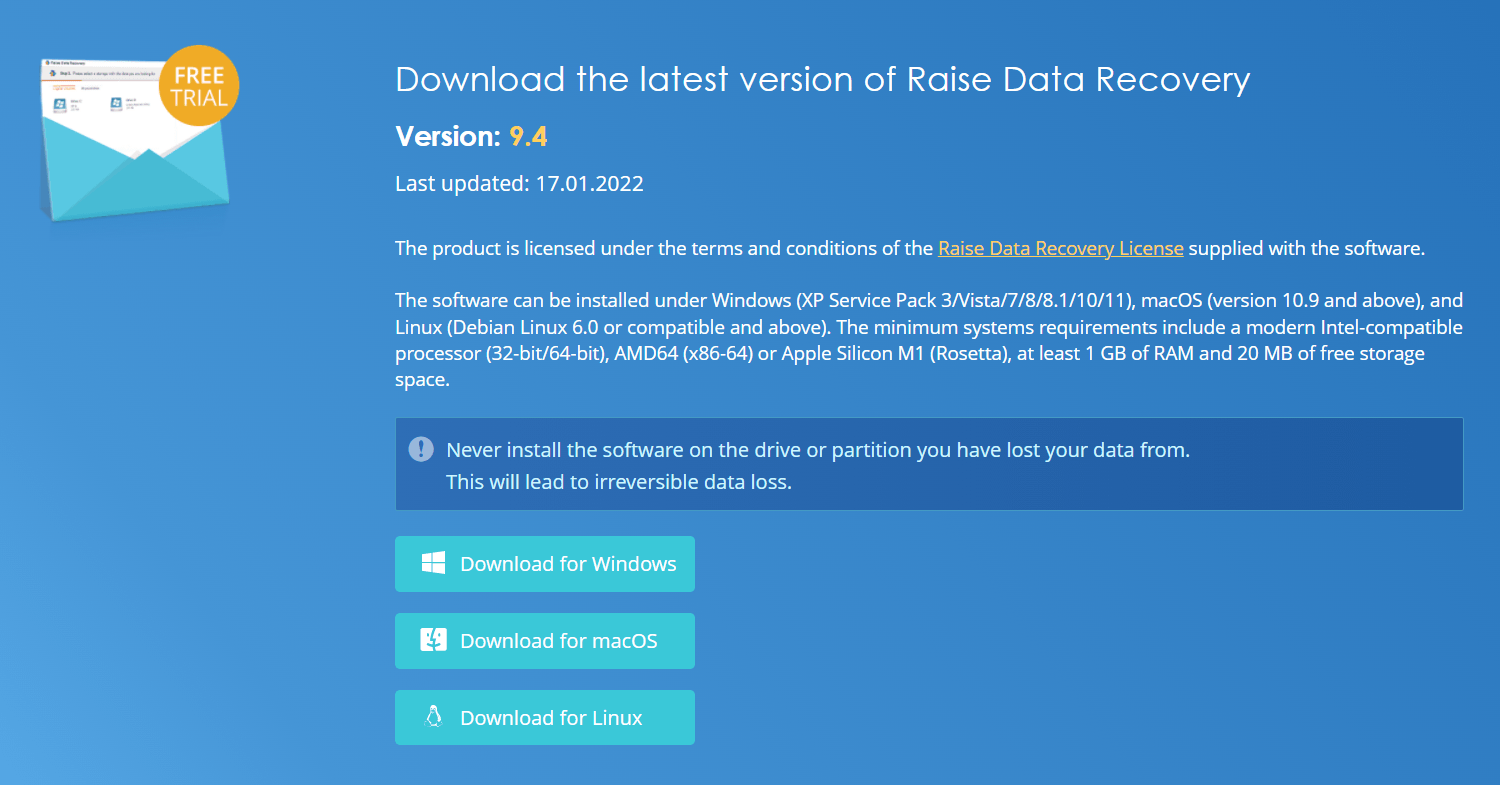Open the Raise Data Recovery License link
Image resolution: width=1500 pixels, height=785 pixels.
pos(1060,248)
